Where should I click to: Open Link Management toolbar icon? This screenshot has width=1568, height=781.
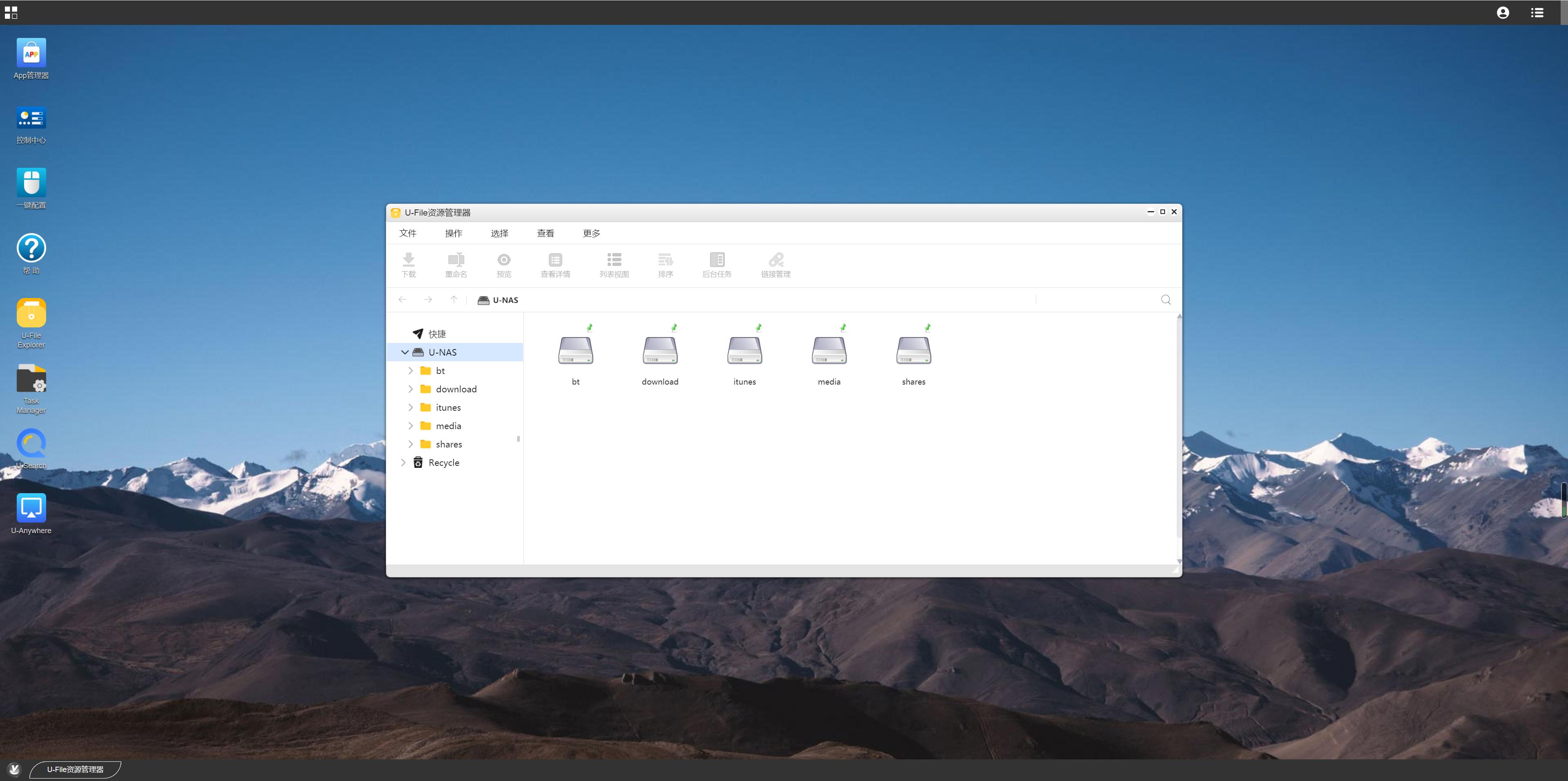pos(775,264)
